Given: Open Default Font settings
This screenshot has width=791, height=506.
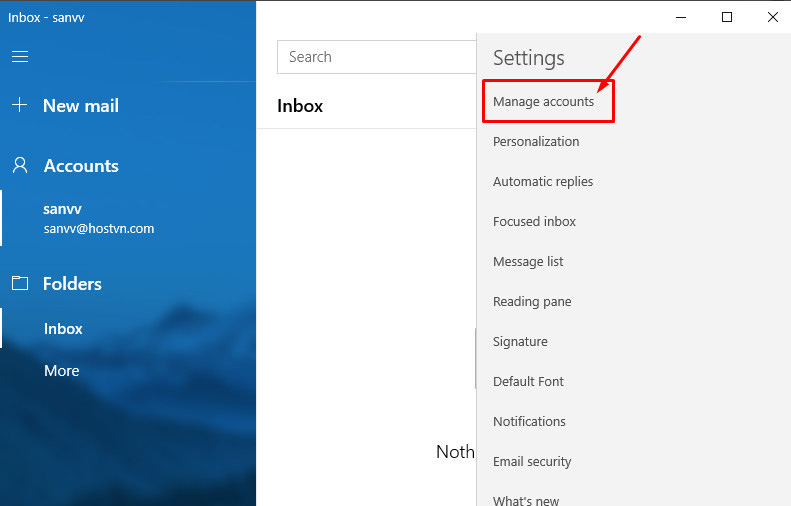Looking at the screenshot, I should (x=528, y=382).
